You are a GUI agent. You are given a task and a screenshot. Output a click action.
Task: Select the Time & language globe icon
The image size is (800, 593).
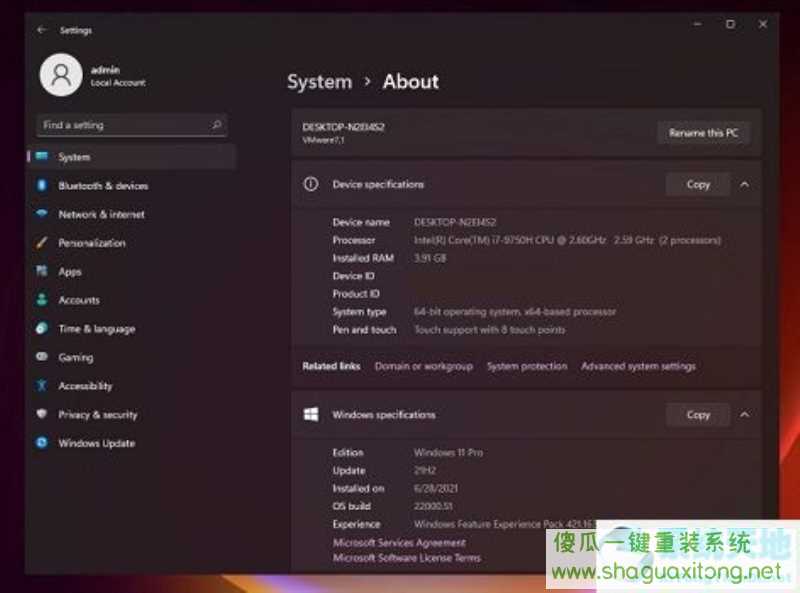42,328
